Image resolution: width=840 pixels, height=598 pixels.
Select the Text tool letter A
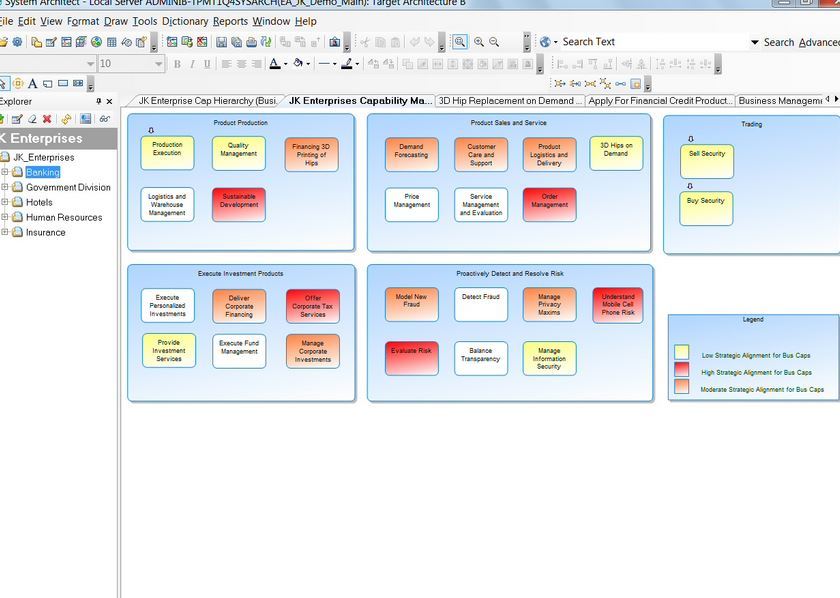pyautogui.click(x=32, y=83)
